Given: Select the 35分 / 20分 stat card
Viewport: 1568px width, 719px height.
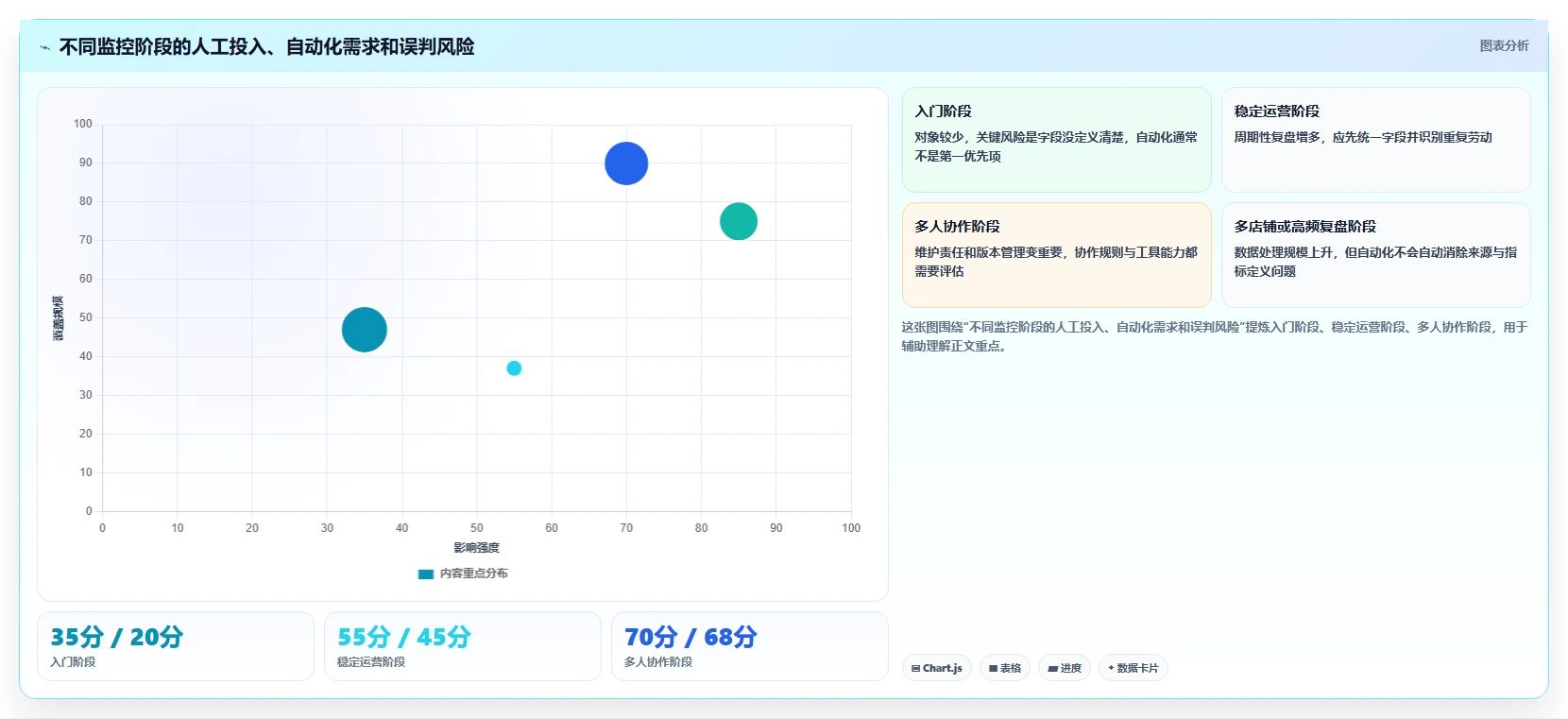Looking at the screenshot, I should (176, 646).
